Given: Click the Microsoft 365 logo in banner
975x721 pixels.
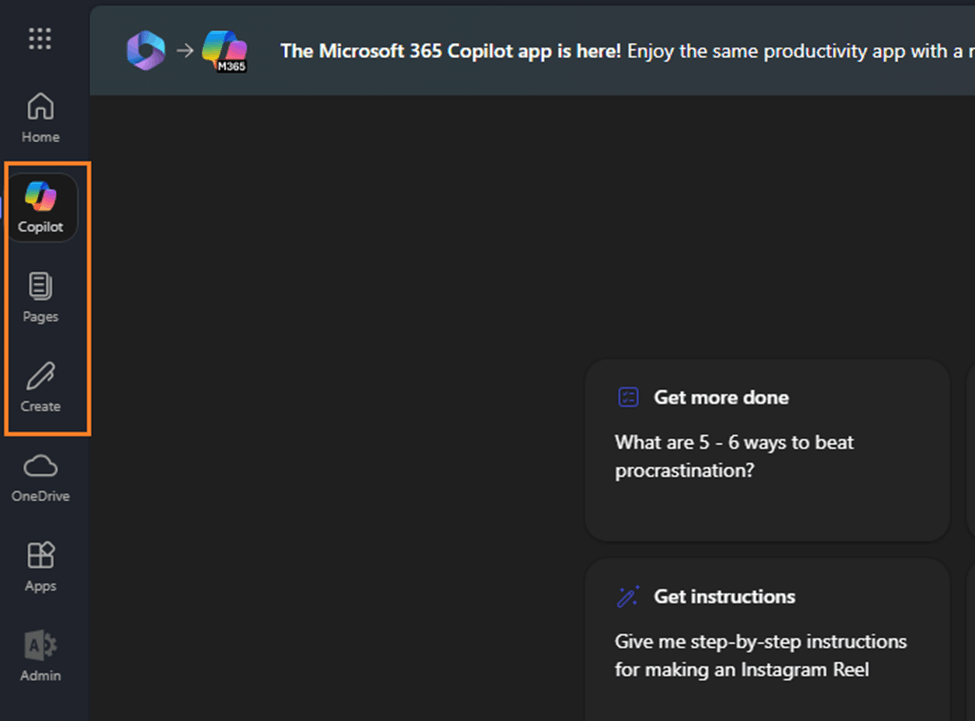Looking at the screenshot, I should (x=146, y=50).
